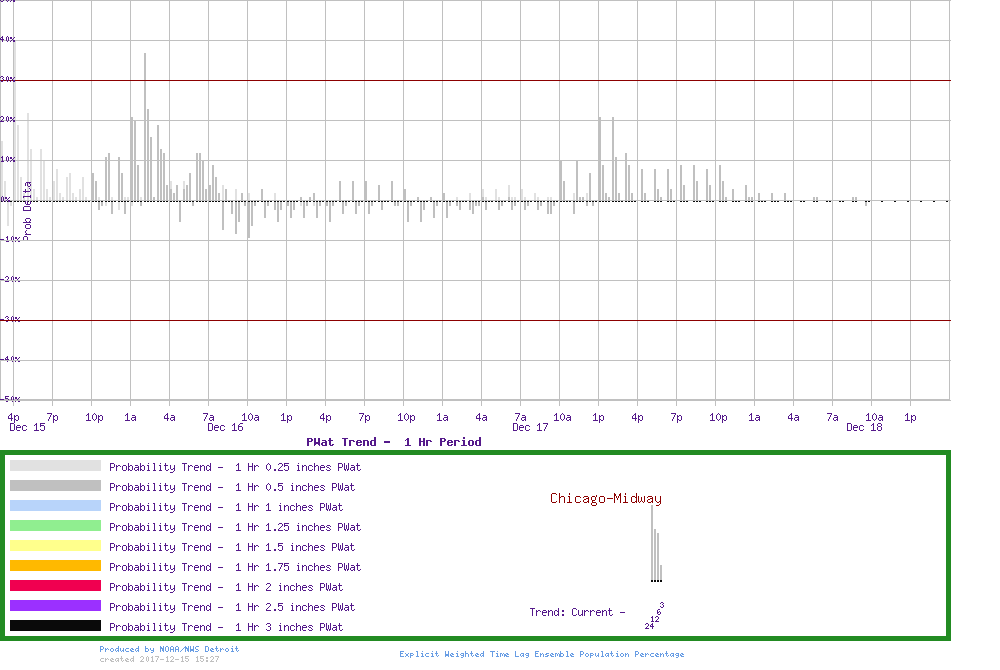Click the Dec 17 date label on axis
Screen dimensions: 1000x670
coord(530,428)
